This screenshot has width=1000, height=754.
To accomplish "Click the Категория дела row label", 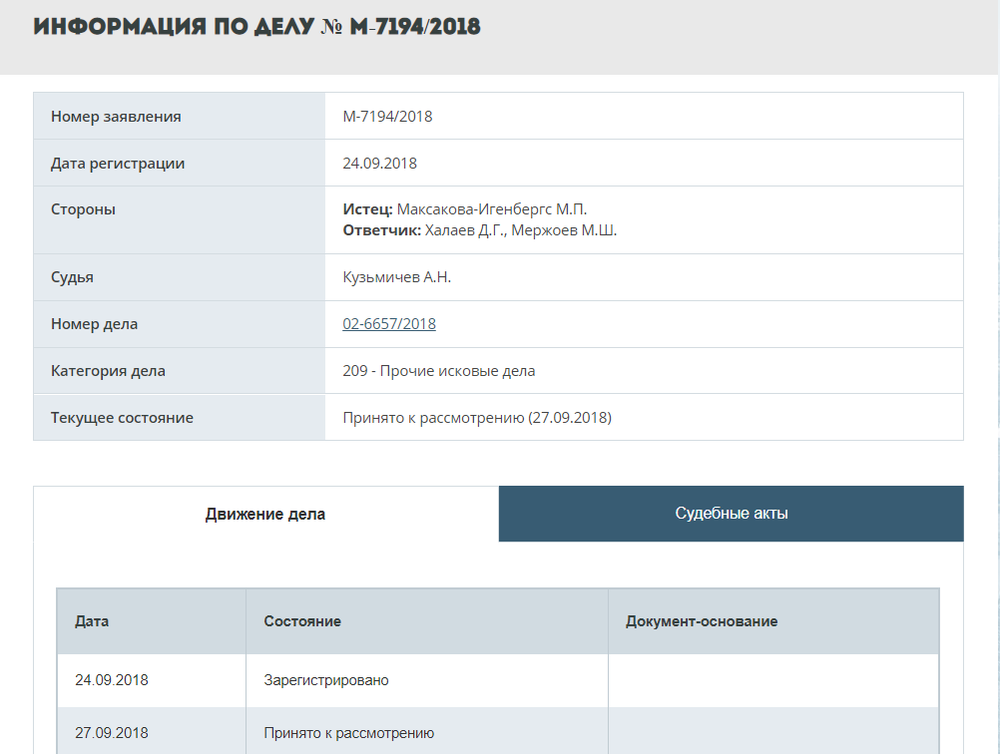I will (x=108, y=371).
